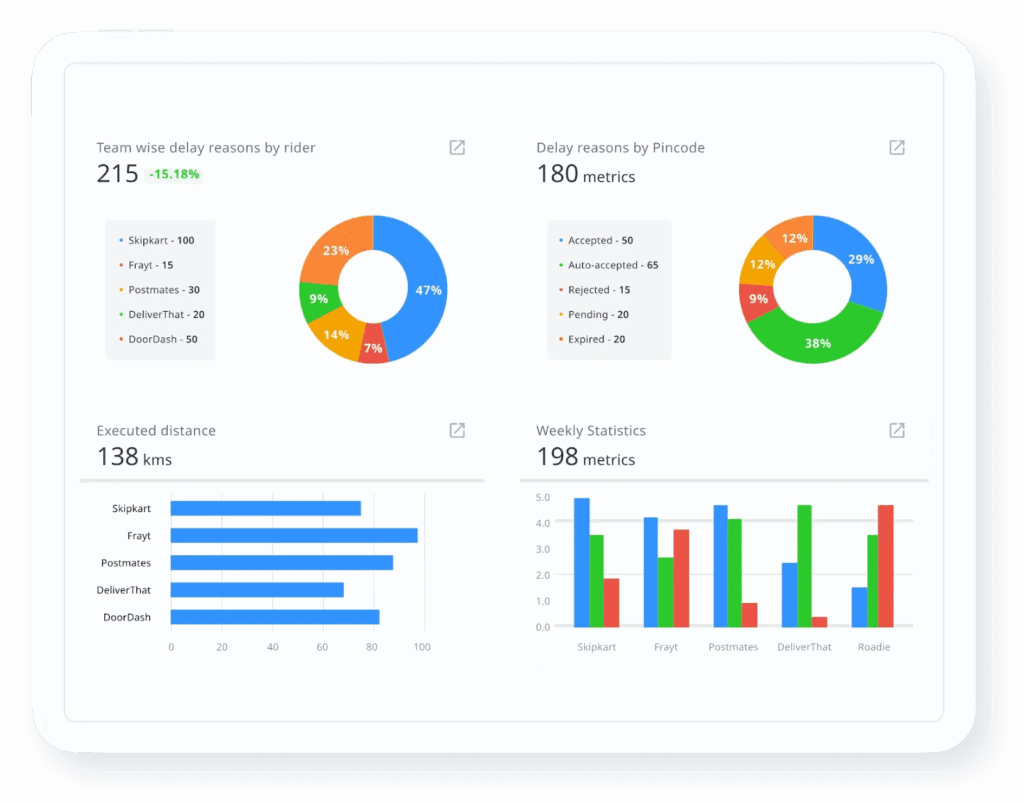The width and height of the screenshot is (1024, 804).
Task: Click the 38% green donut slice
Action: click(820, 345)
